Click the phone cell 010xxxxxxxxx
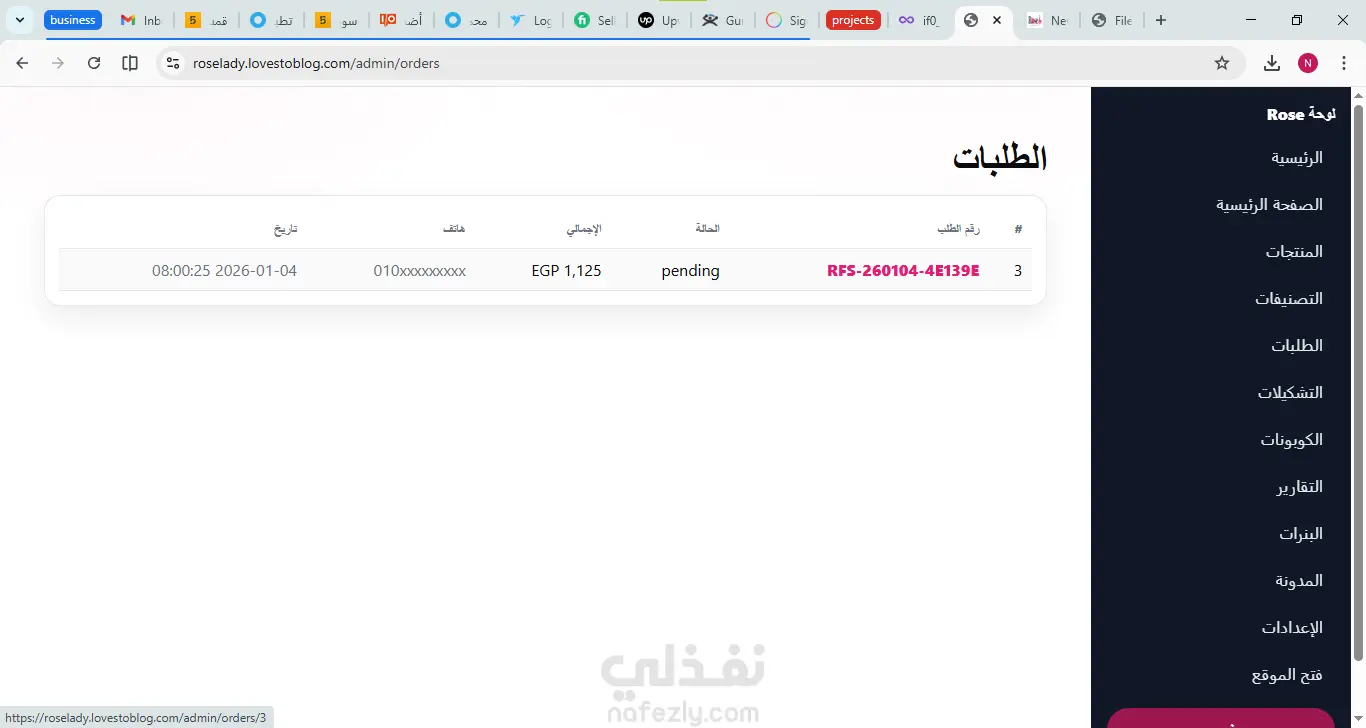The height and width of the screenshot is (728, 1366). (420, 271)
